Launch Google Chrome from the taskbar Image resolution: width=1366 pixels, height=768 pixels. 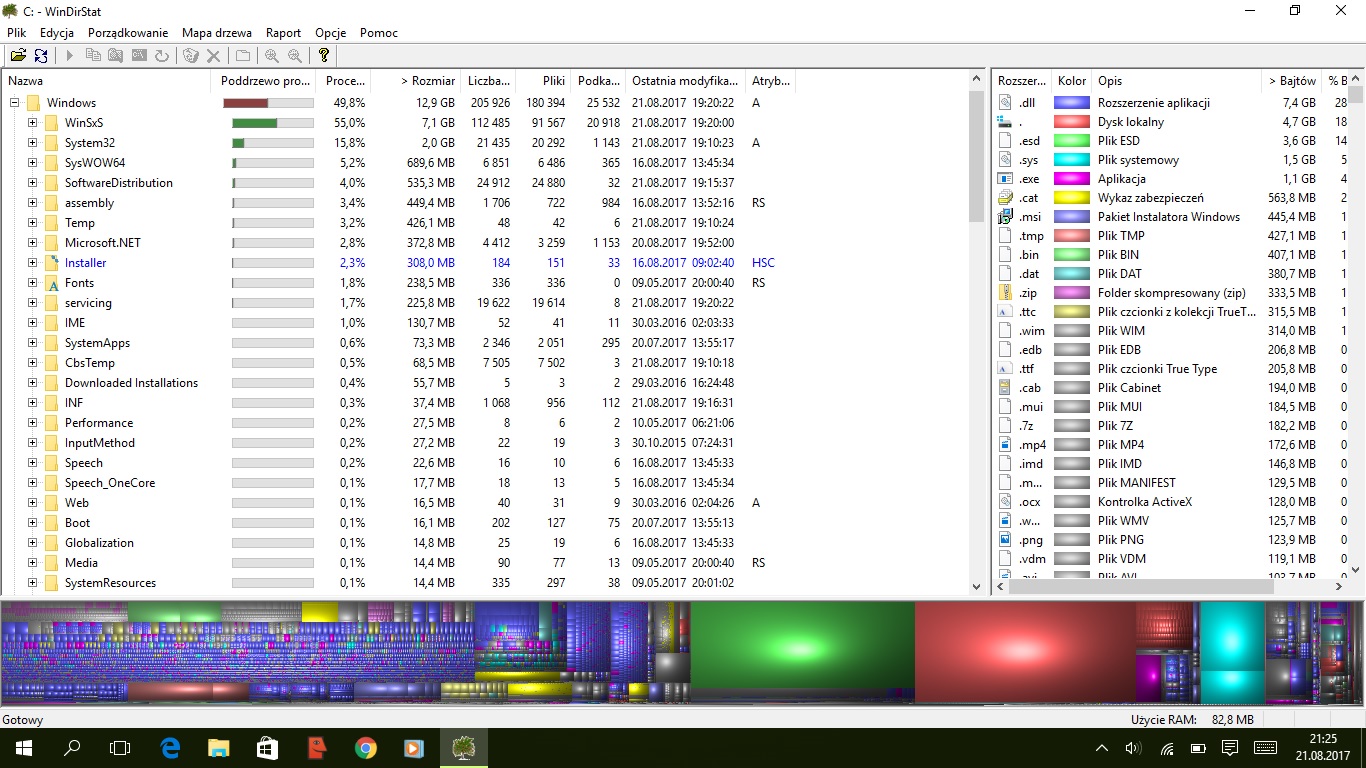[x=365, y=747]
